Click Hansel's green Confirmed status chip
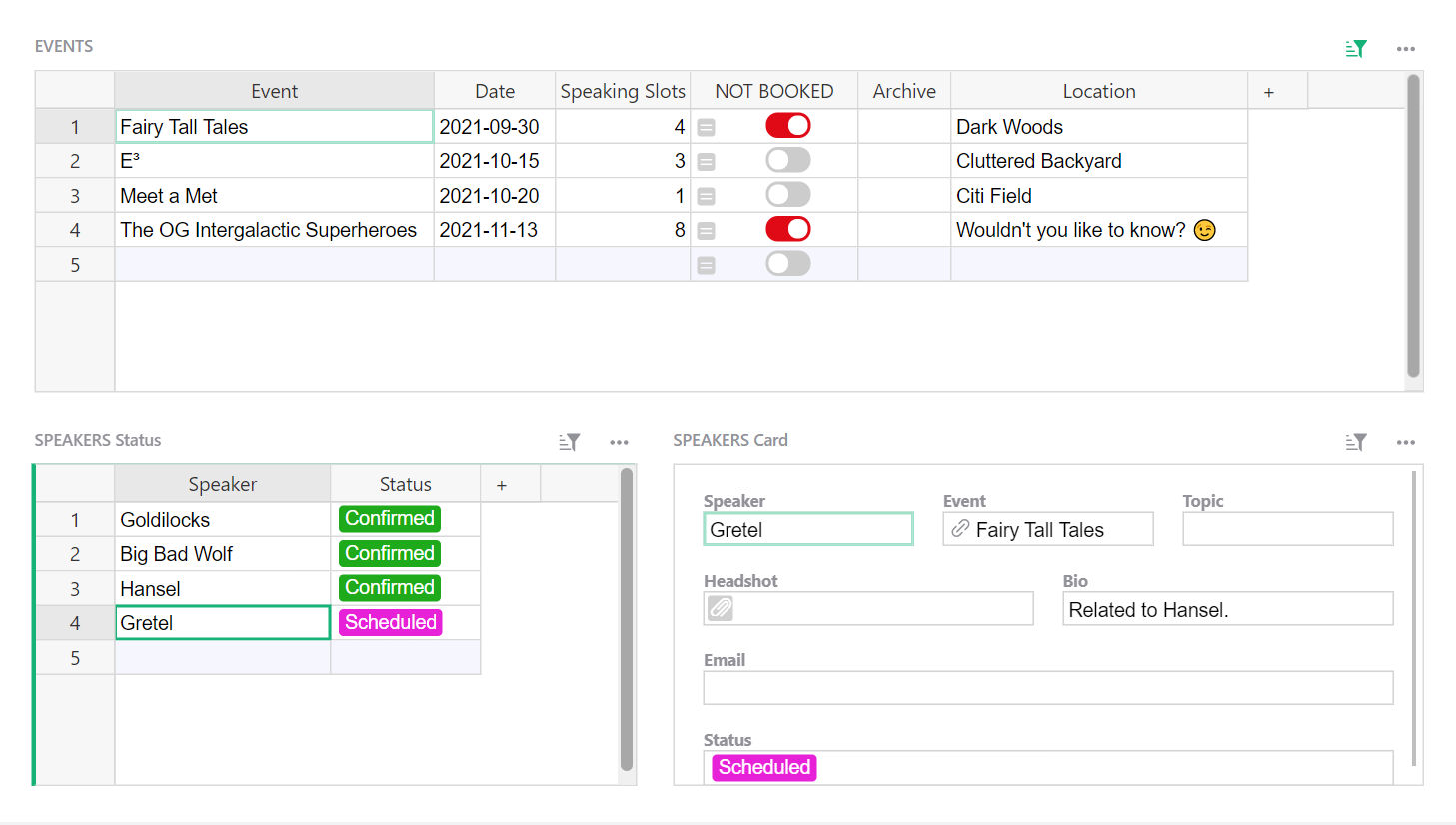The width and height of the screenshot is (1456, 825). pos(389,587)
